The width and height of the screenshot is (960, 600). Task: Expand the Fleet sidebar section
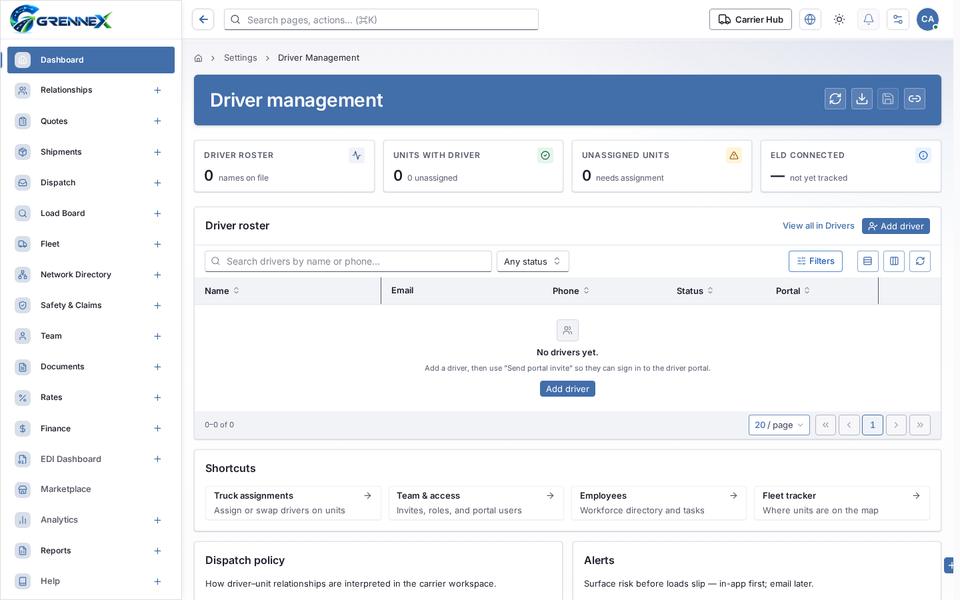point(157,244)
